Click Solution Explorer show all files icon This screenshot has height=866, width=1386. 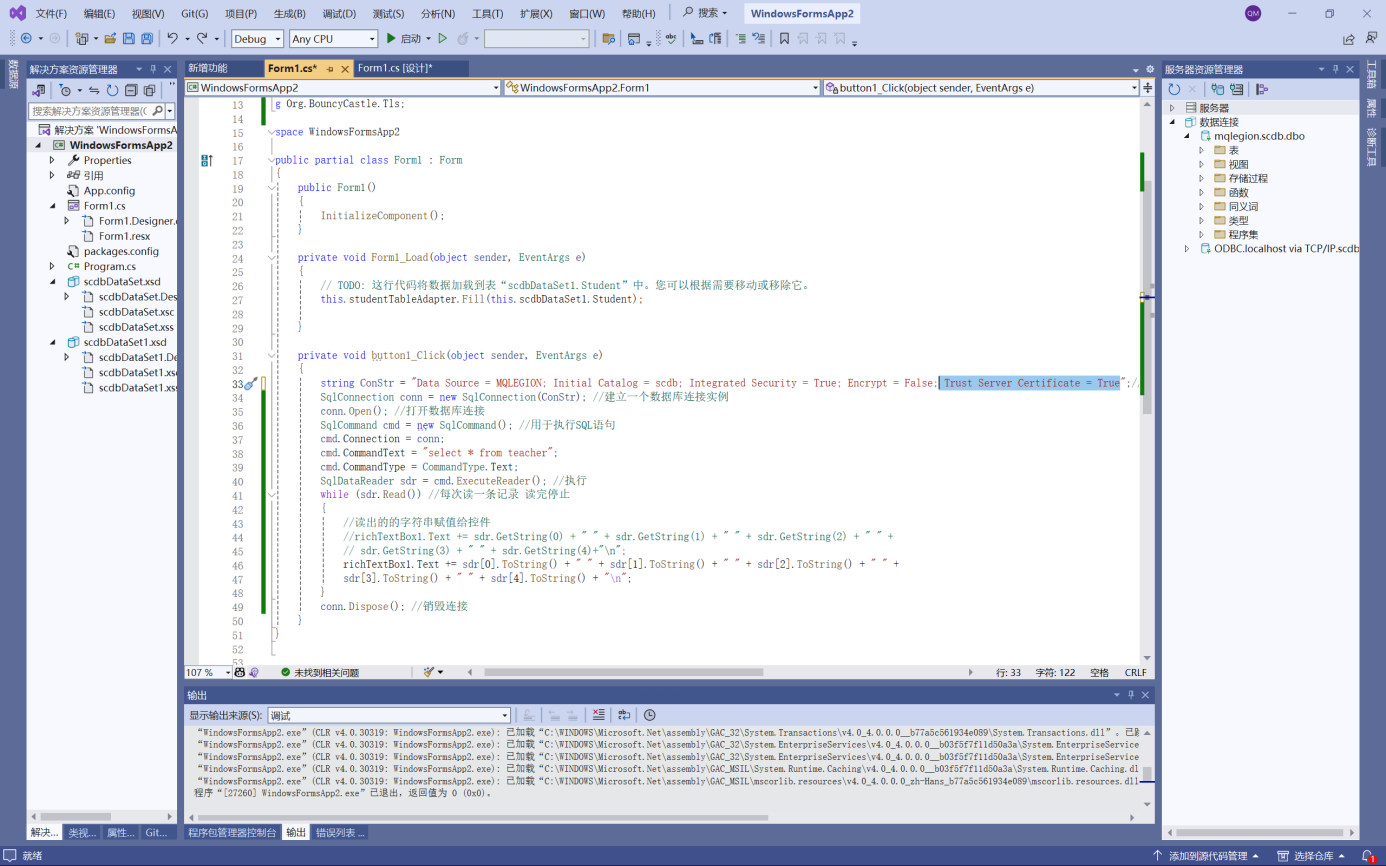(148, 90)
